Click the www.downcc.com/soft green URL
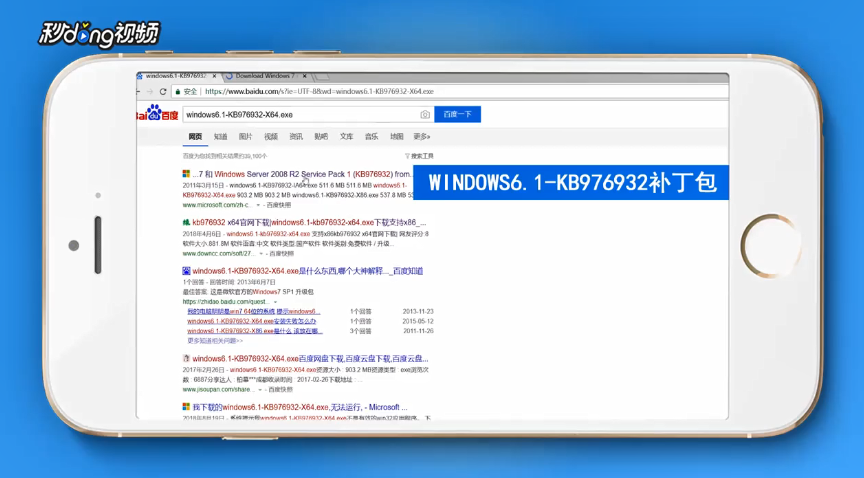This screenshot has width=864, height=478. pos(219,254)
